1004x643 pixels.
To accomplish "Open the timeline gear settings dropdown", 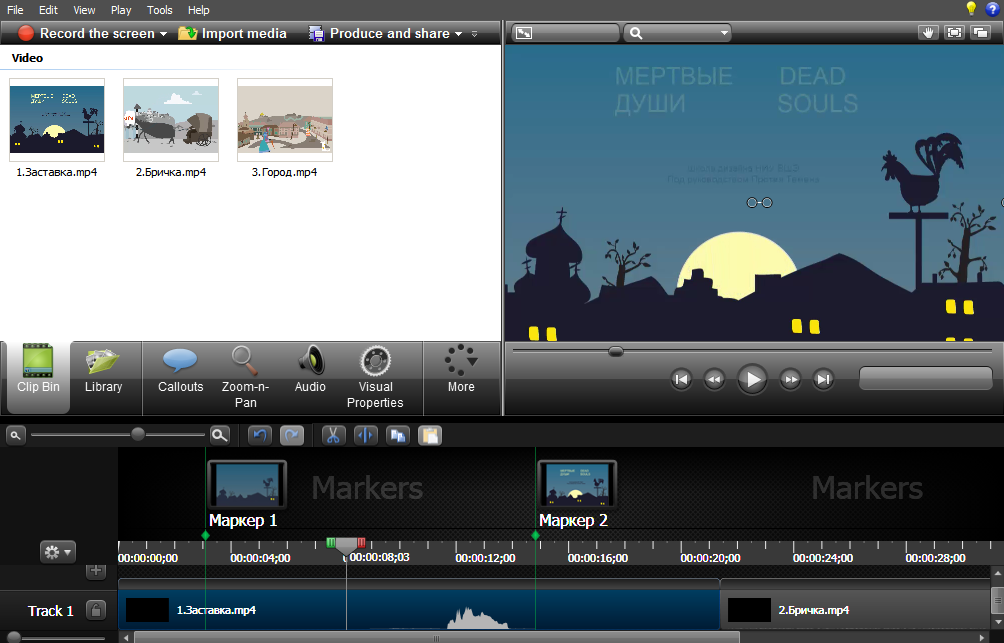I will pyautogui.click(x=58, y=552).
